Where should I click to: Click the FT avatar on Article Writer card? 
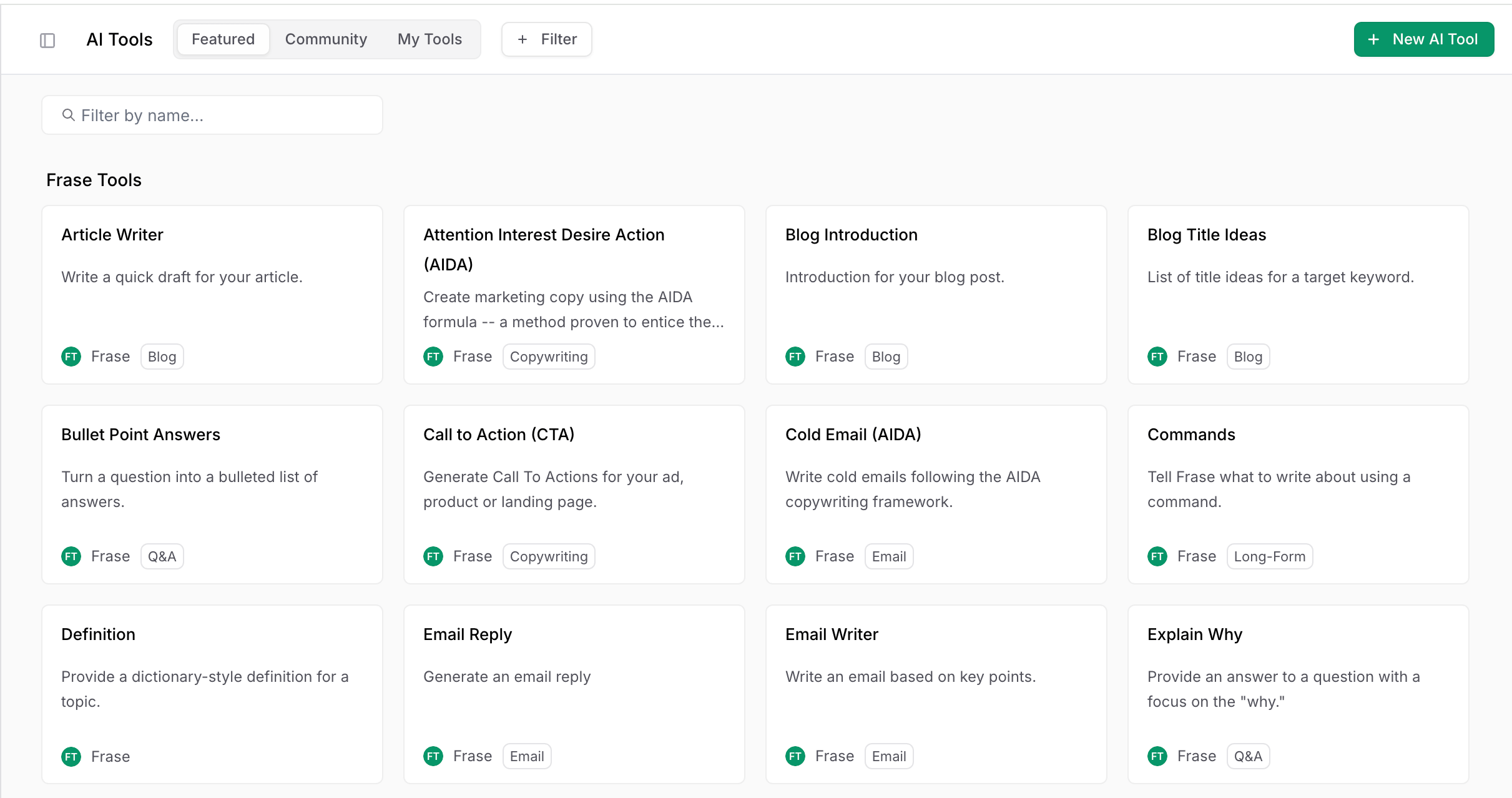point(71,357)
